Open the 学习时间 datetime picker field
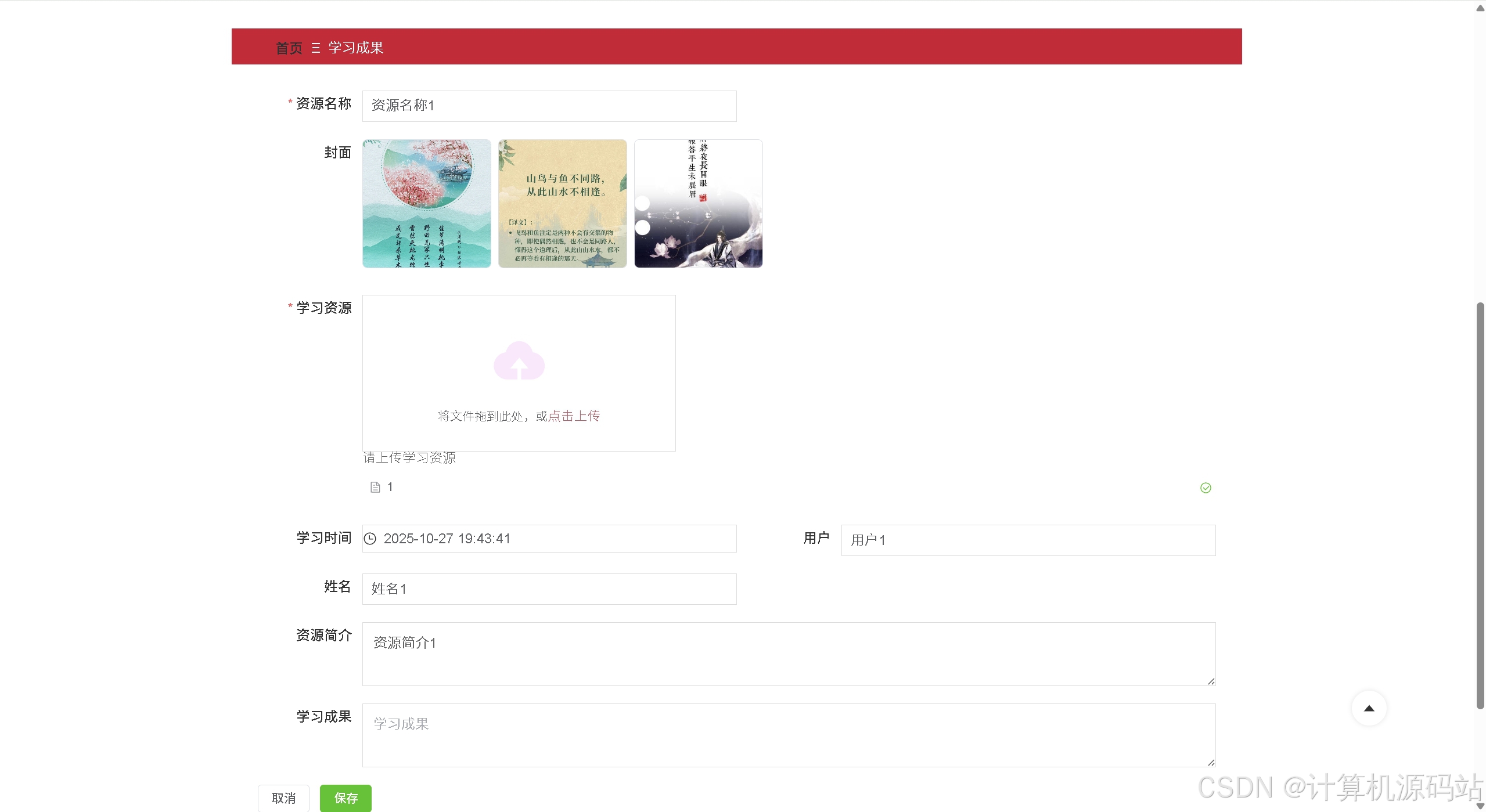1486x812 pixels. pyautogui.click(x=549, y=539)
